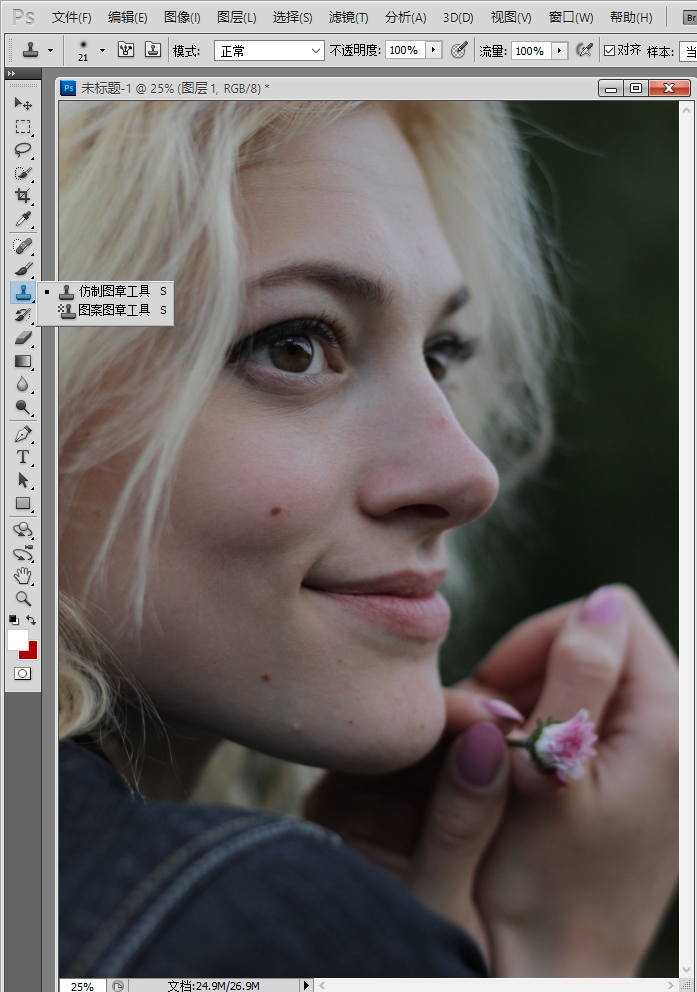This screenshot has height=992, width=697.
Task: Click the 25% zoom level field
Action: pyautogui.click(x=82, y=986)
